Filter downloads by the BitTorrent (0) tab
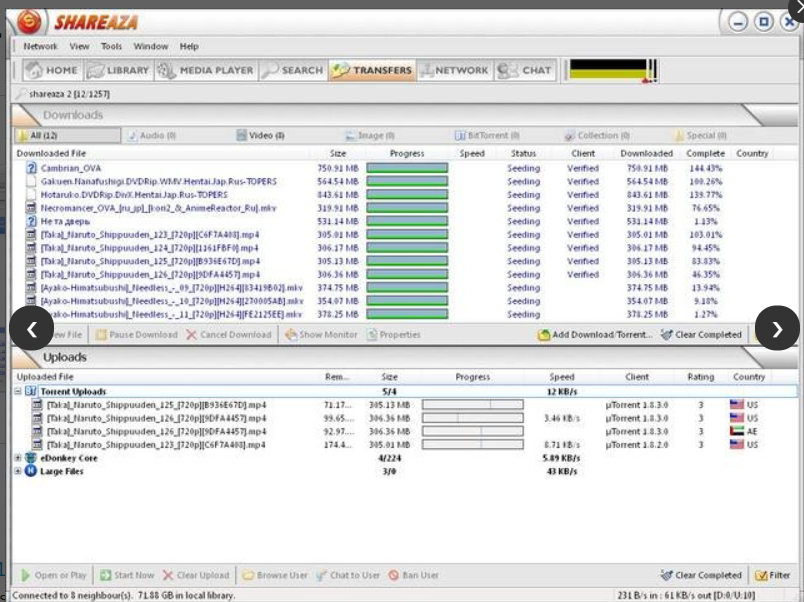Image resolution: width=804 pixels, height=602 pixels. 487,135
